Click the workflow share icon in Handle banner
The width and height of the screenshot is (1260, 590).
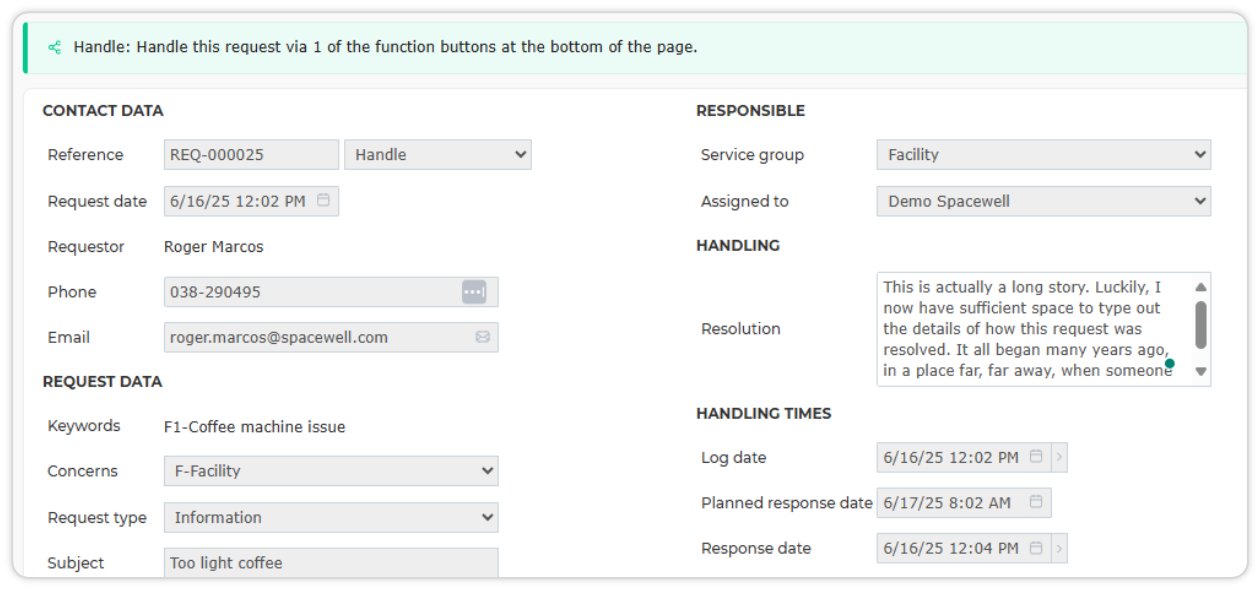pyautogui.click(x=54, y=47)
